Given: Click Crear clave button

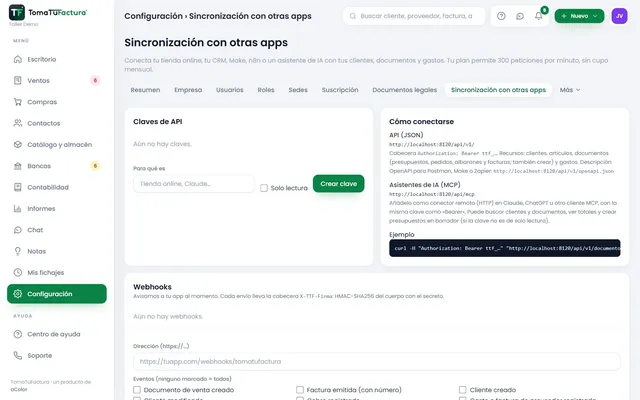Looking at the screenshot, I should (x=338, y=184).
